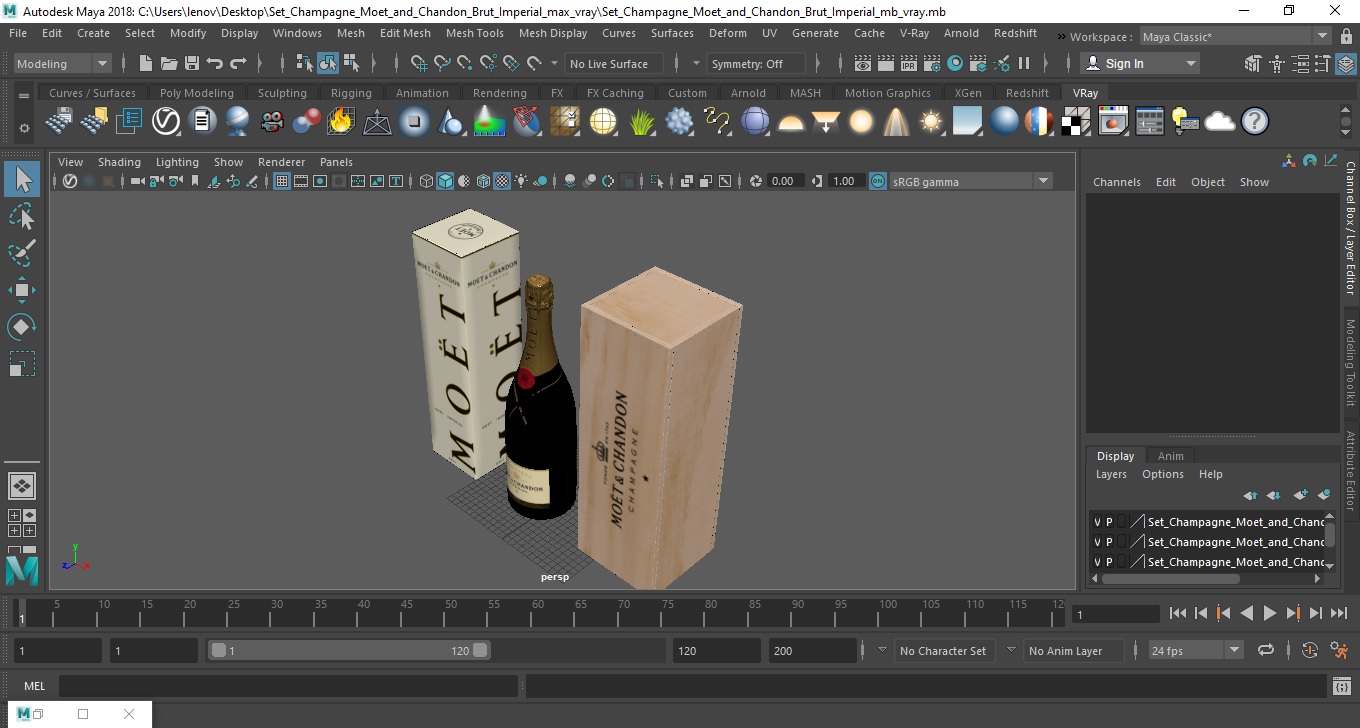Open the Deform menu
Screen dimensions: 1360x728
tap(727, 33)
